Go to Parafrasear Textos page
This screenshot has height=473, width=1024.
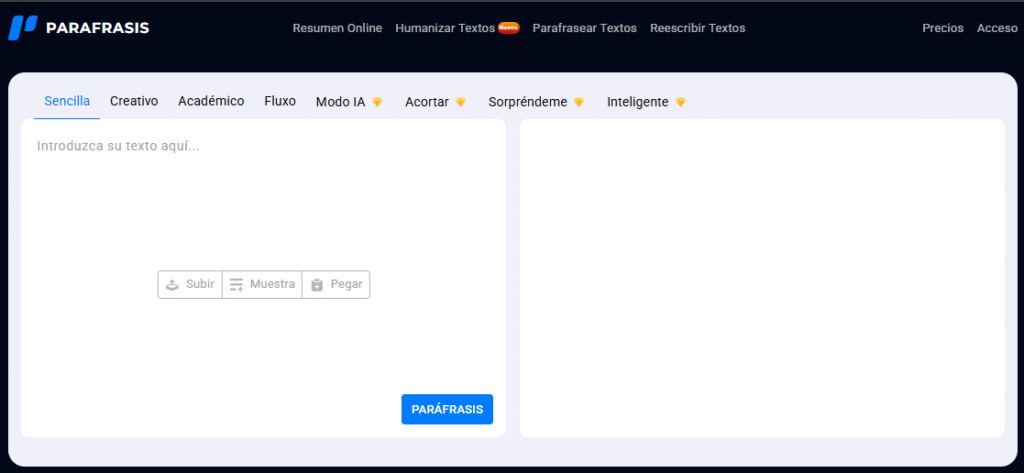(584, 28)
